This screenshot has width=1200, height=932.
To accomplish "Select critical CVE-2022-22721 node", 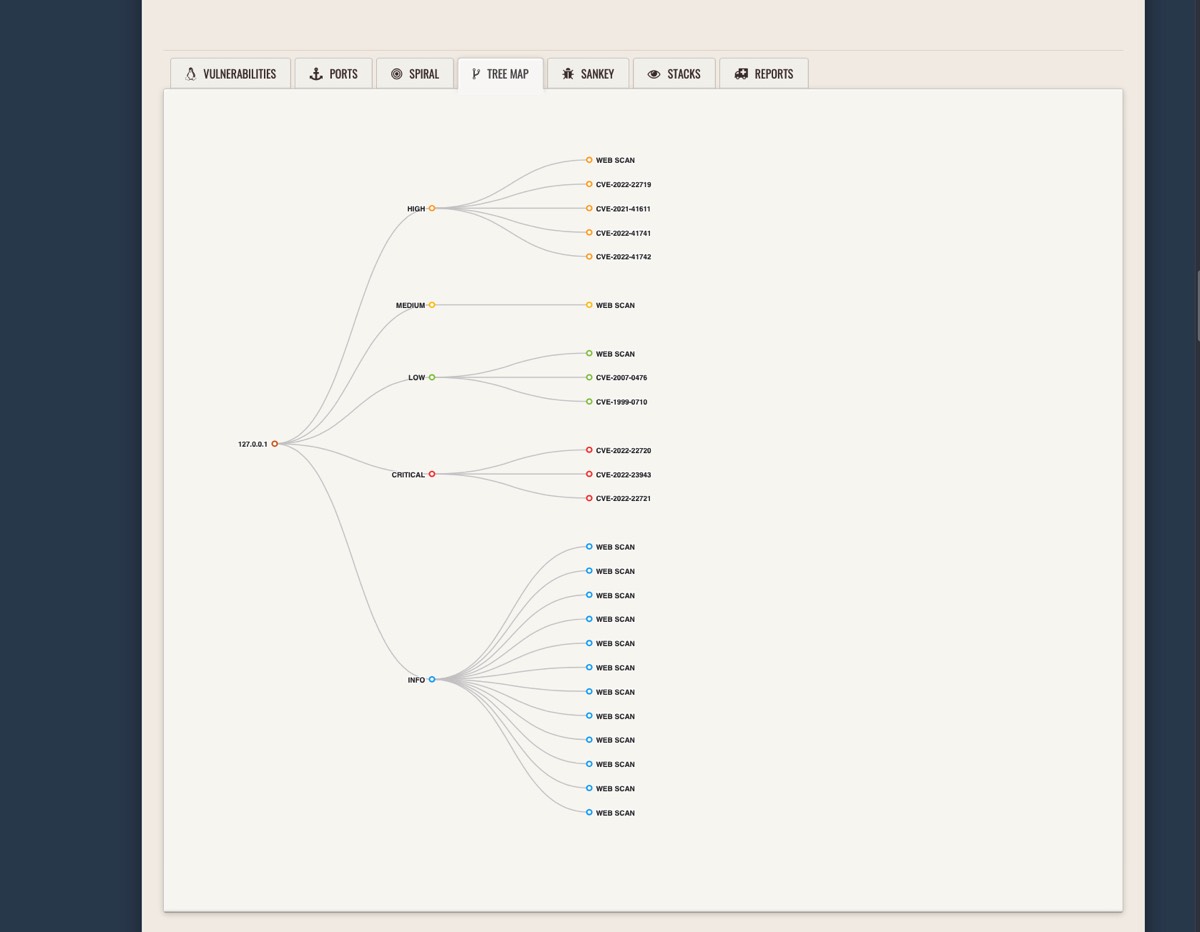I will pos(618,498).
